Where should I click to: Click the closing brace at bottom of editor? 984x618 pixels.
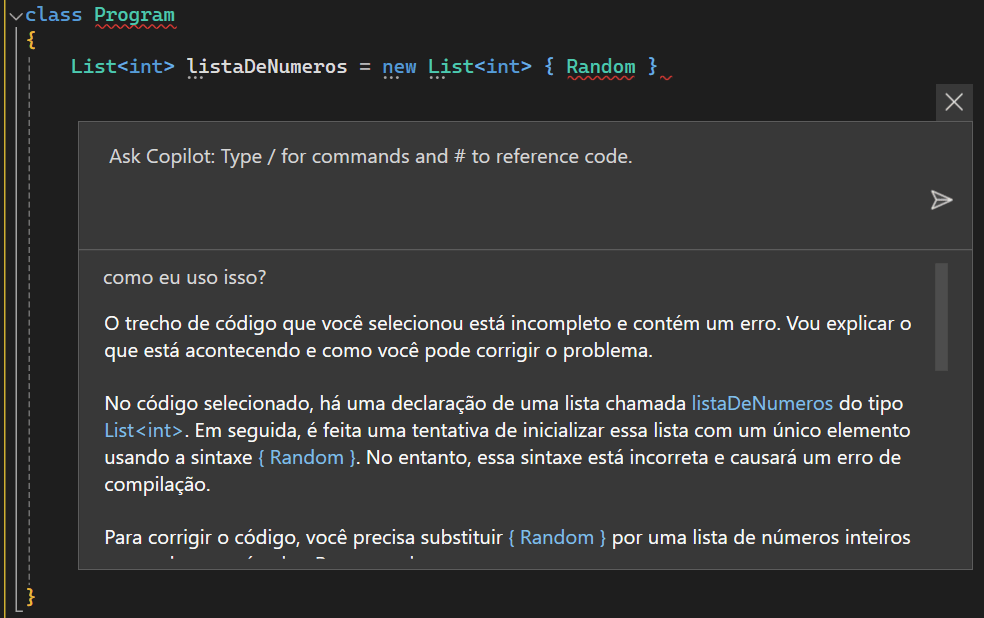(31, 597)
